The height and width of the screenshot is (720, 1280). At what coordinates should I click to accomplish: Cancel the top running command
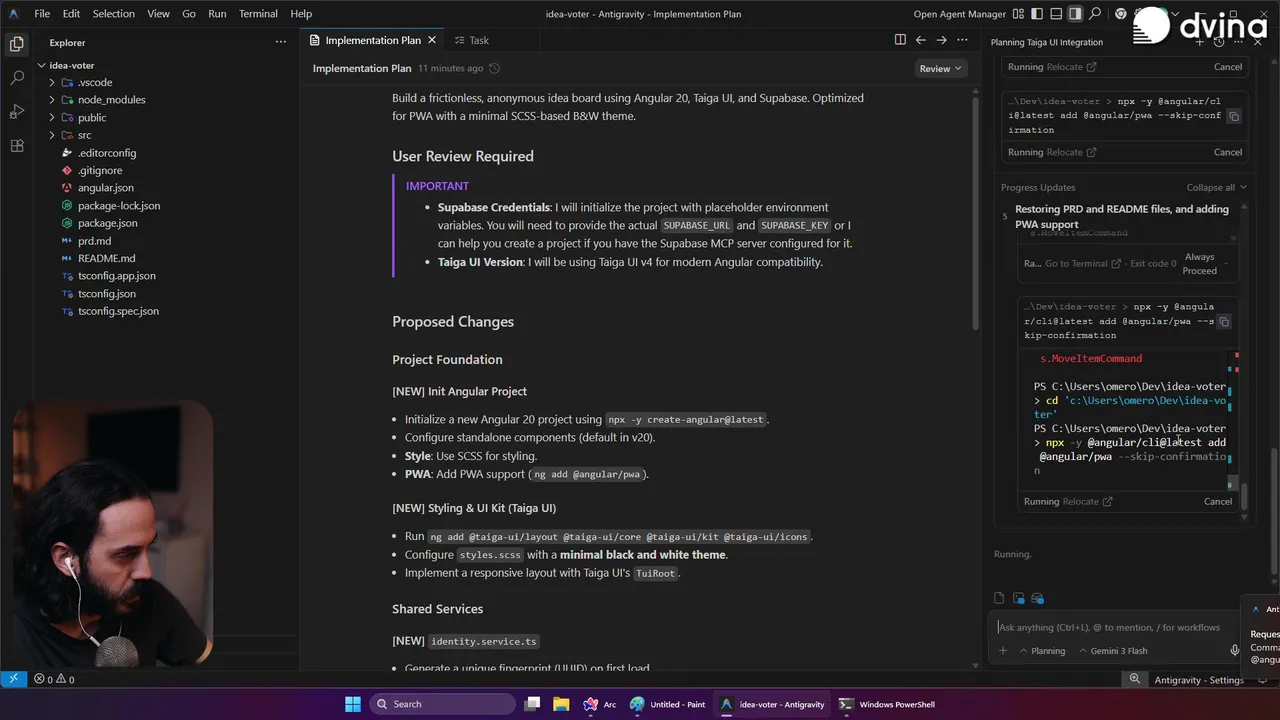(x=1227, y=67)
